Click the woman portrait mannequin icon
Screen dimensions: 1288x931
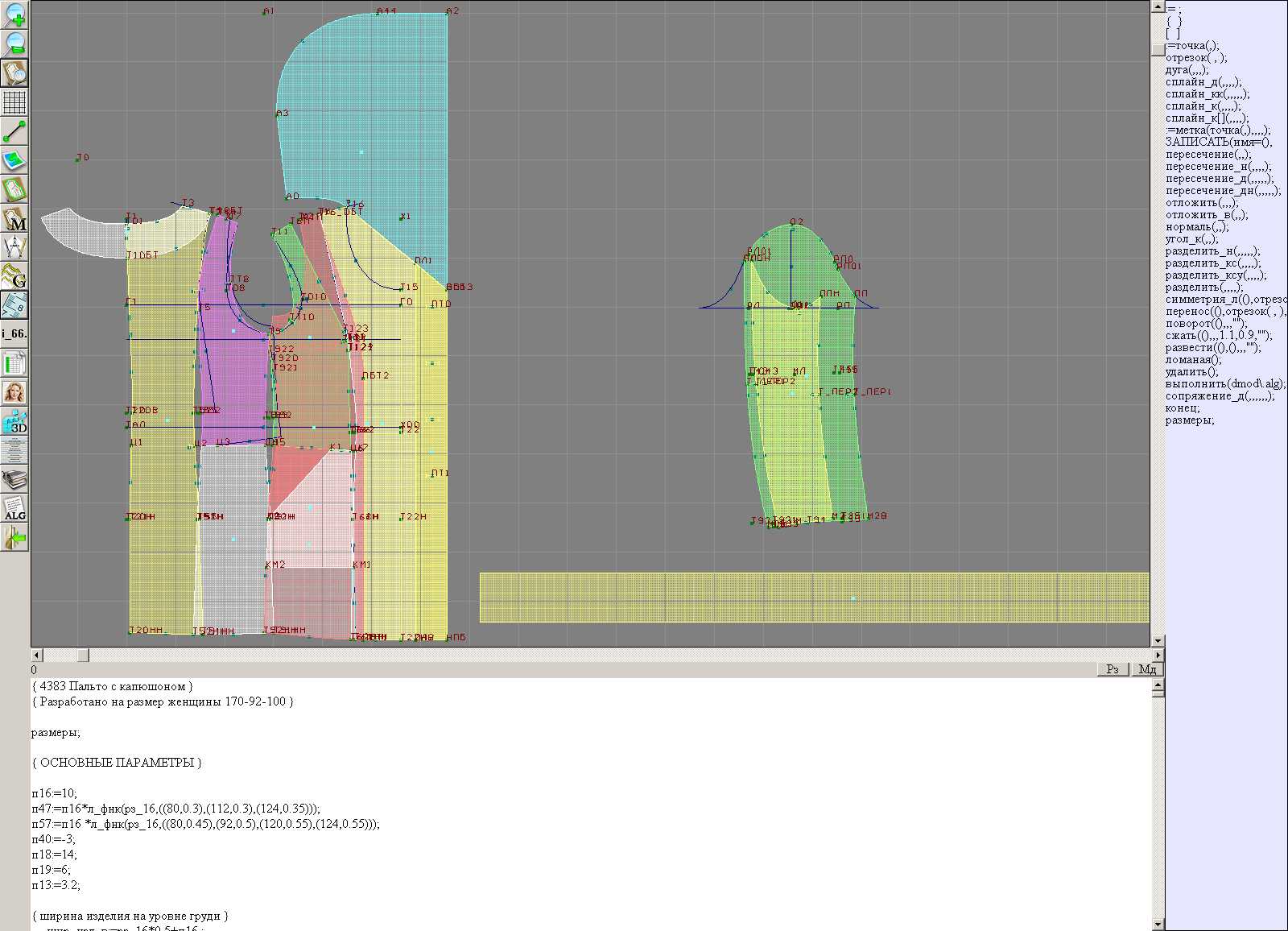(14, 392)
